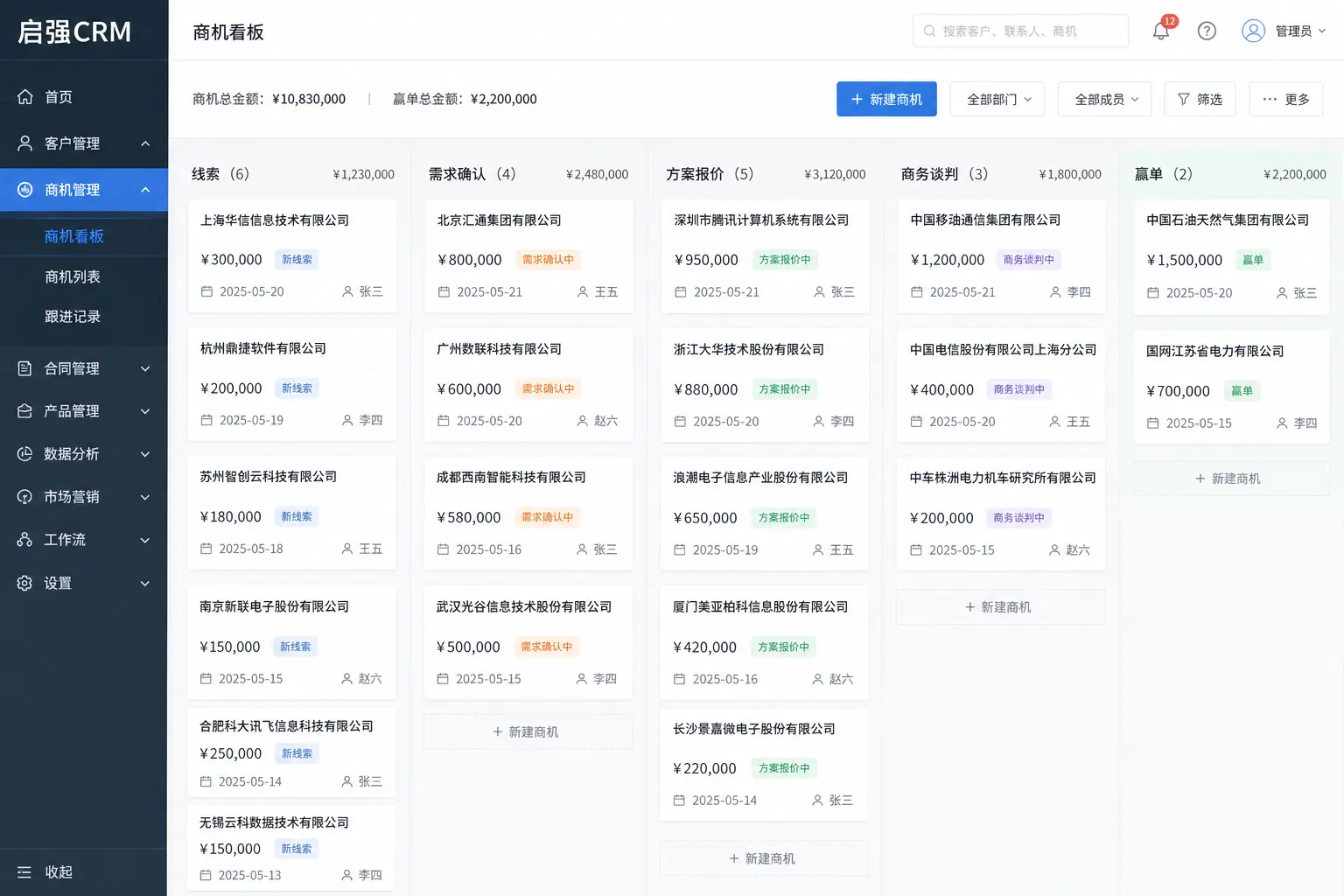Click the search customers input field
Screen dimensions: 1344x896
click(1020, 31)
